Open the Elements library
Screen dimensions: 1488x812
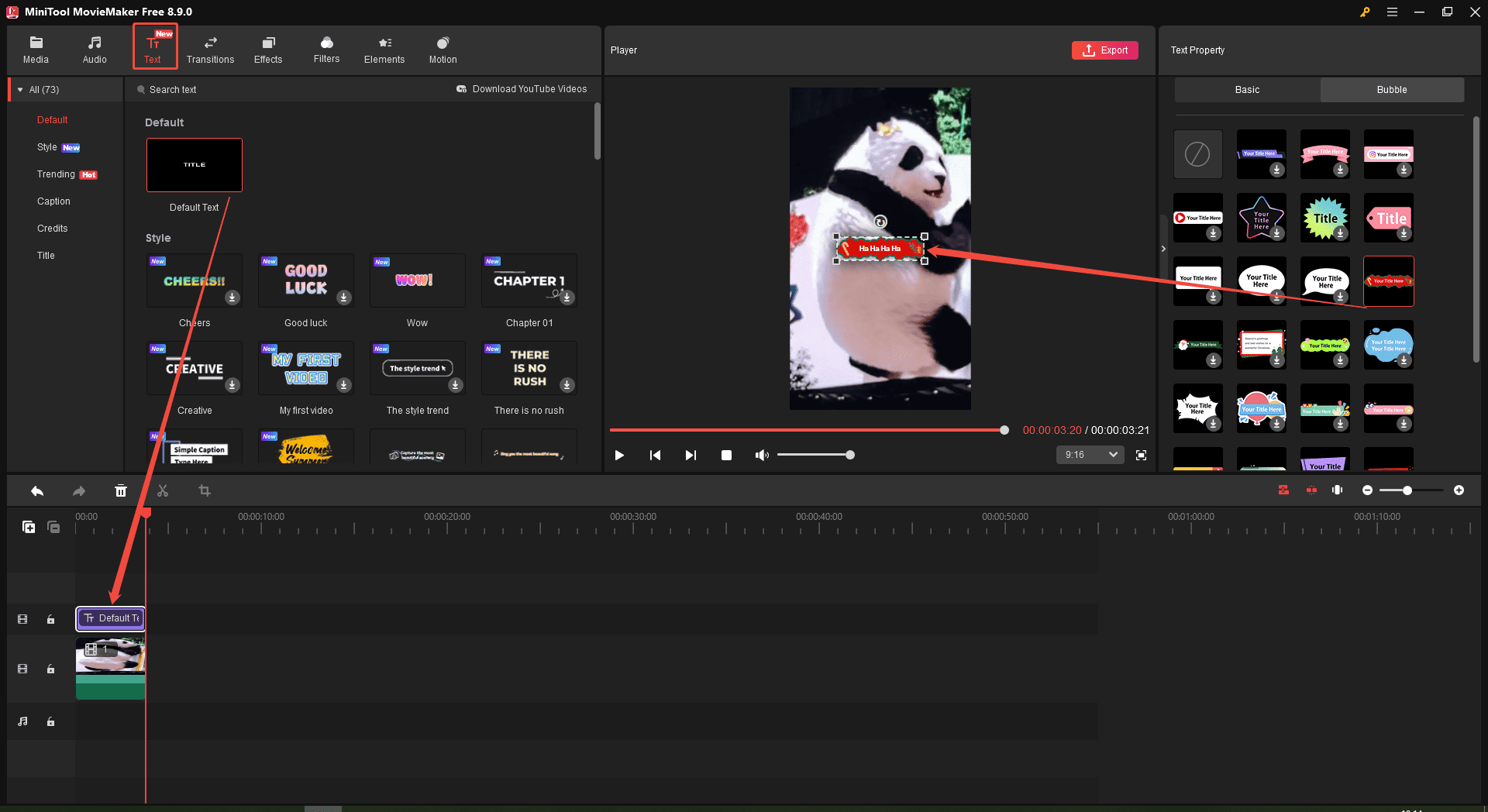384,49
